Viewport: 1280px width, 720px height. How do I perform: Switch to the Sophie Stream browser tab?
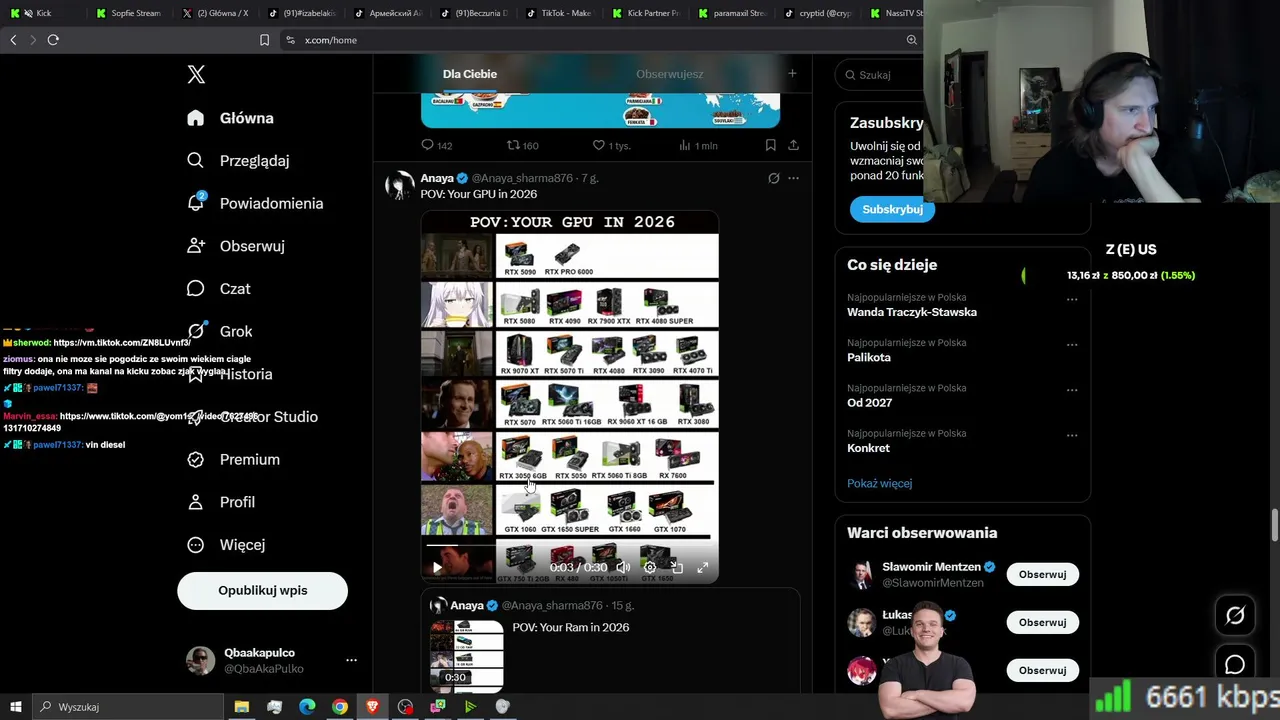click(x=129, y=13)
